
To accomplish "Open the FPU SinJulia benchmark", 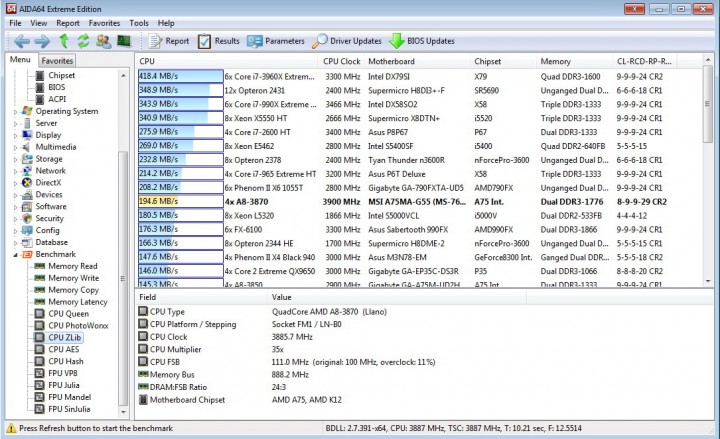I will (x=69, y=409).
